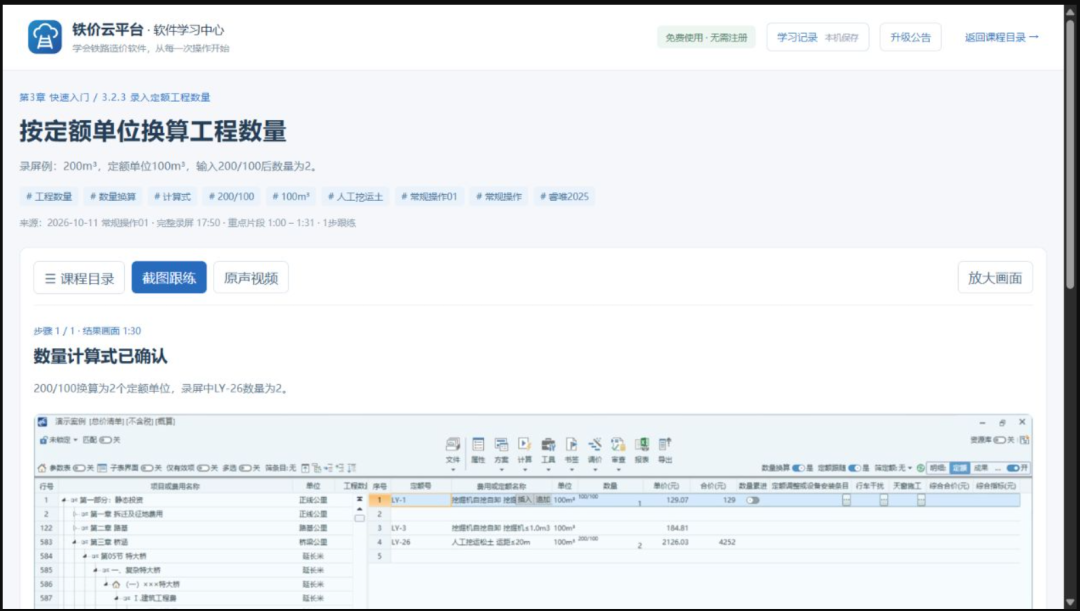Screen dimensions: 1080x611
Task: Follow the 返回课程目录 link
Action: pyautogui.click(x=1001, y=37)
